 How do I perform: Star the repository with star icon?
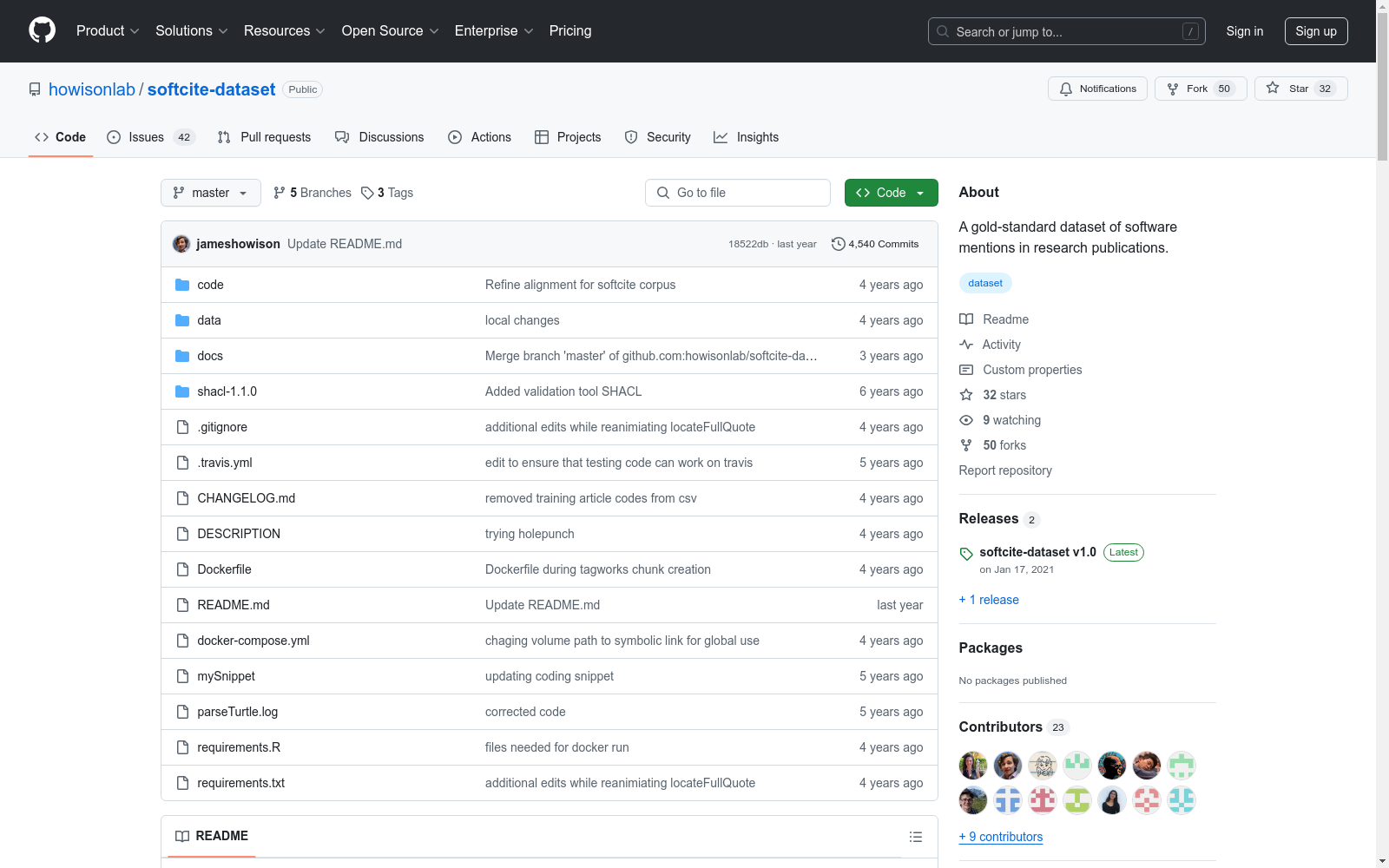click(x=1273, y=88)
